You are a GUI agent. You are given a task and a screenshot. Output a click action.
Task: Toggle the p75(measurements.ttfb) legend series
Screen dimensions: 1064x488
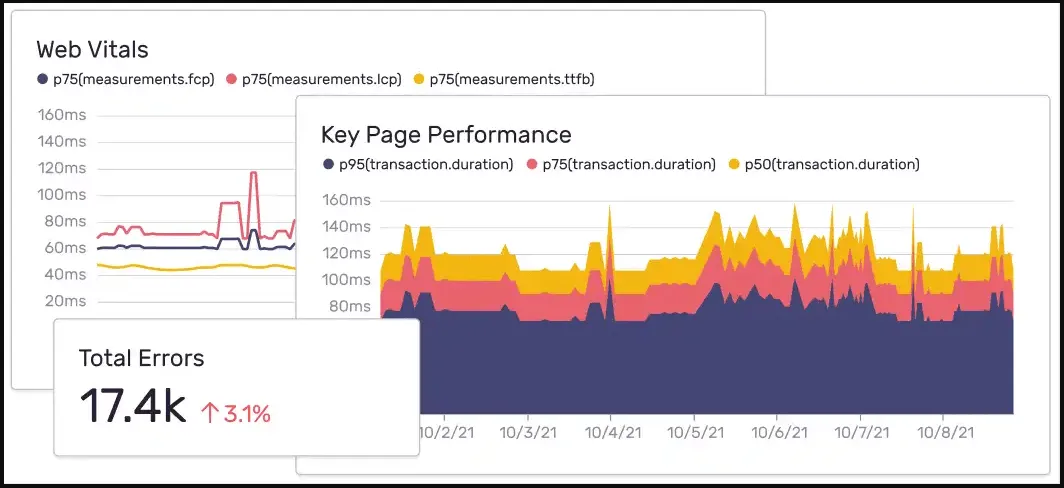tap(504, 80)
